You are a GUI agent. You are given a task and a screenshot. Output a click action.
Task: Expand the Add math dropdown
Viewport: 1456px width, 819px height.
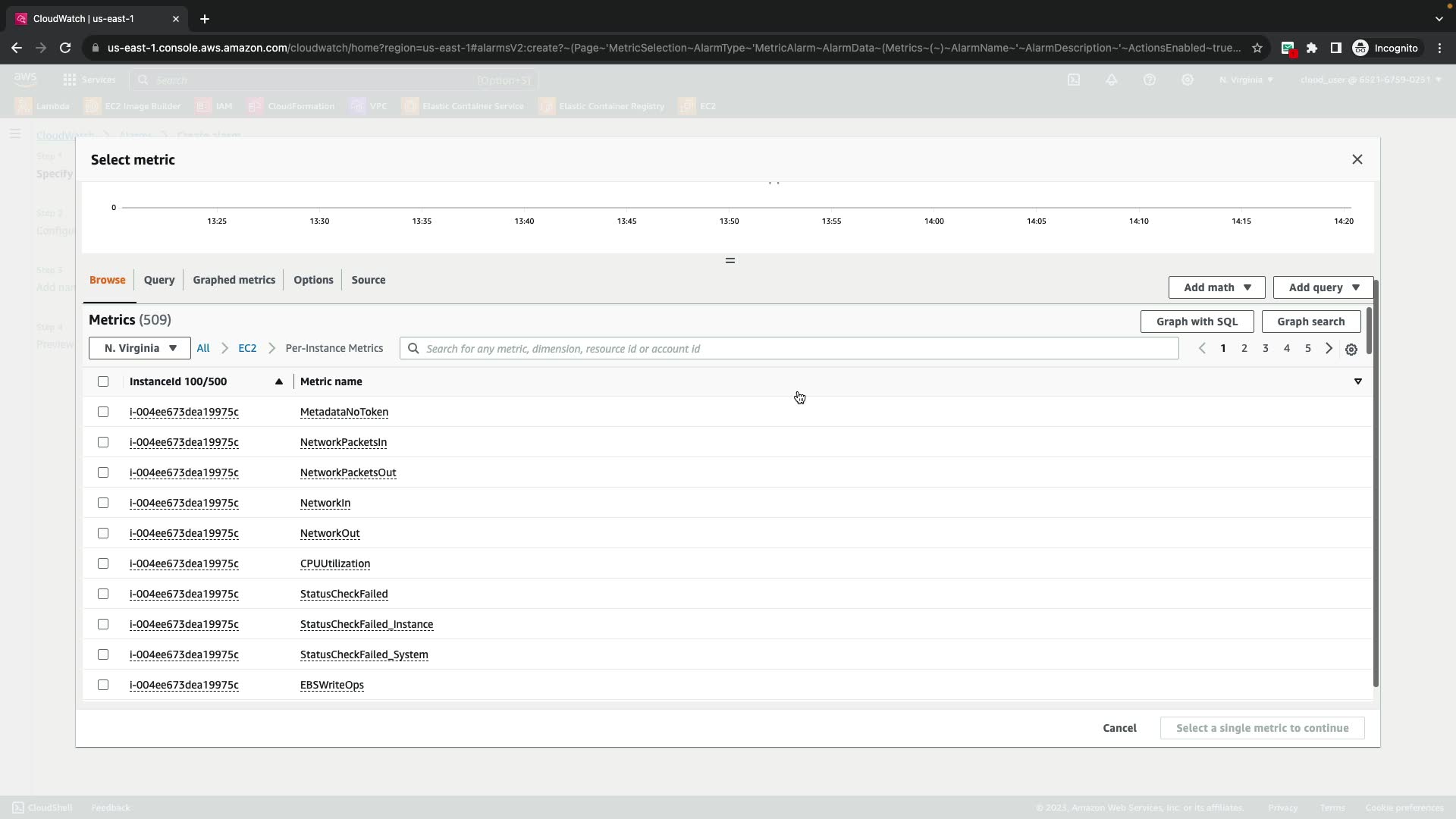tap(1216, 287)
